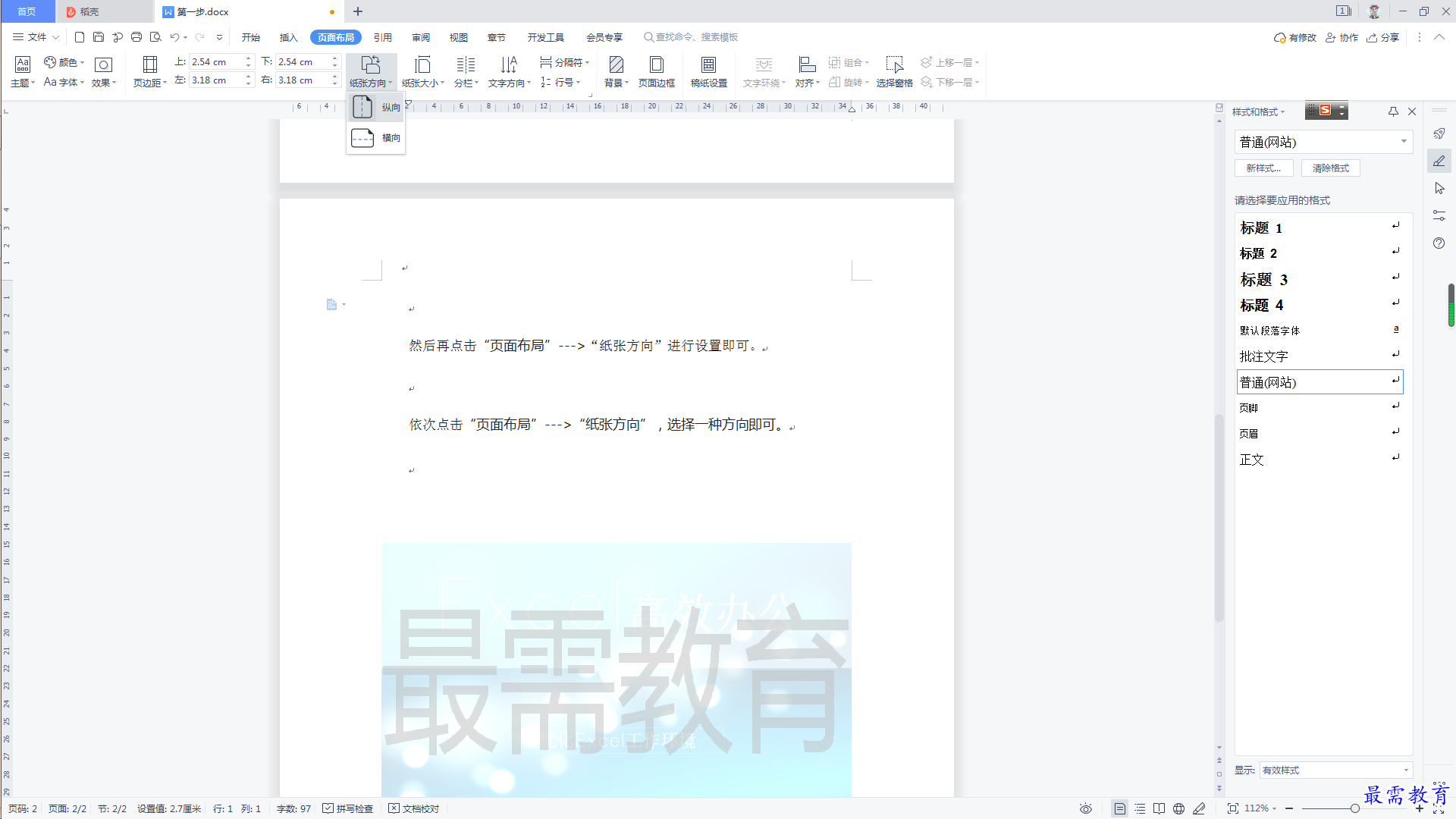Open 稿纸设置 manuscript paper settings
Screen dimensions: 1456x819
point(708,72)
